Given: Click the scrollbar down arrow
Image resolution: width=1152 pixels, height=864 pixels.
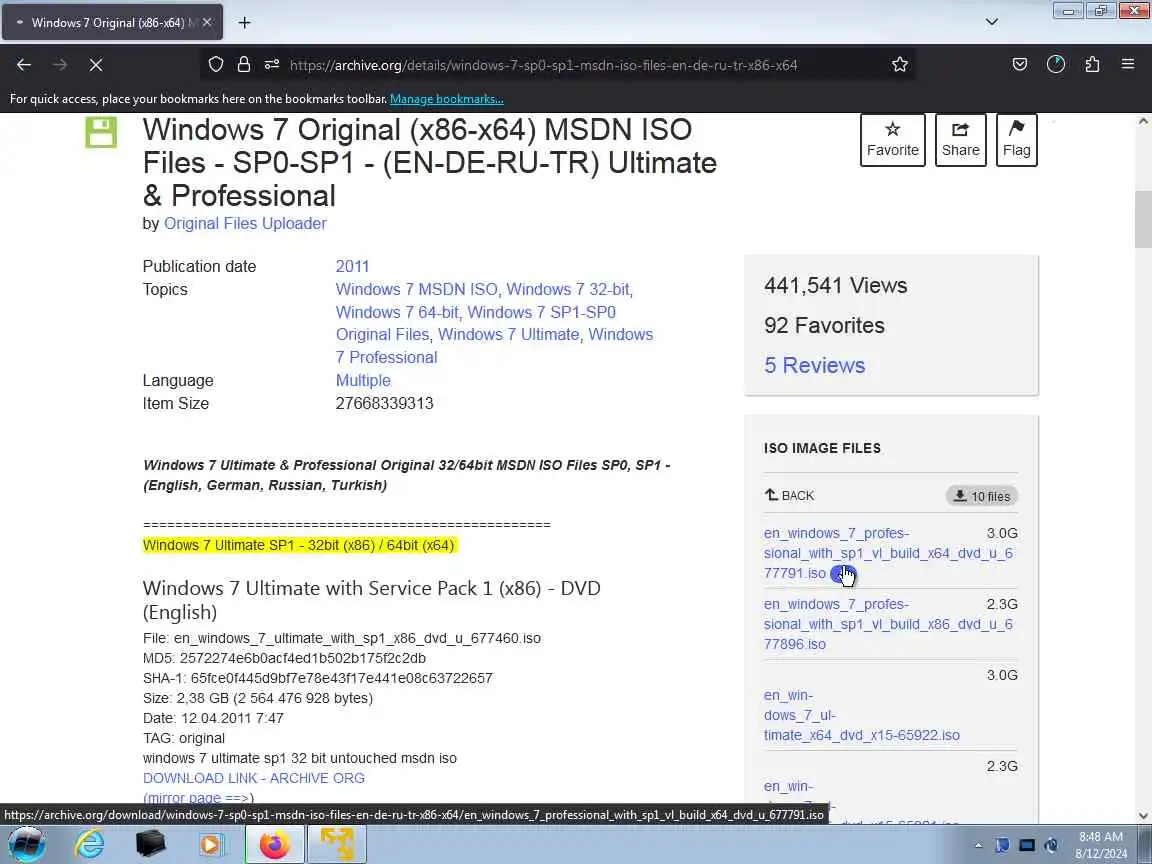Looking at the screenshot, I should coord(1143,816).
